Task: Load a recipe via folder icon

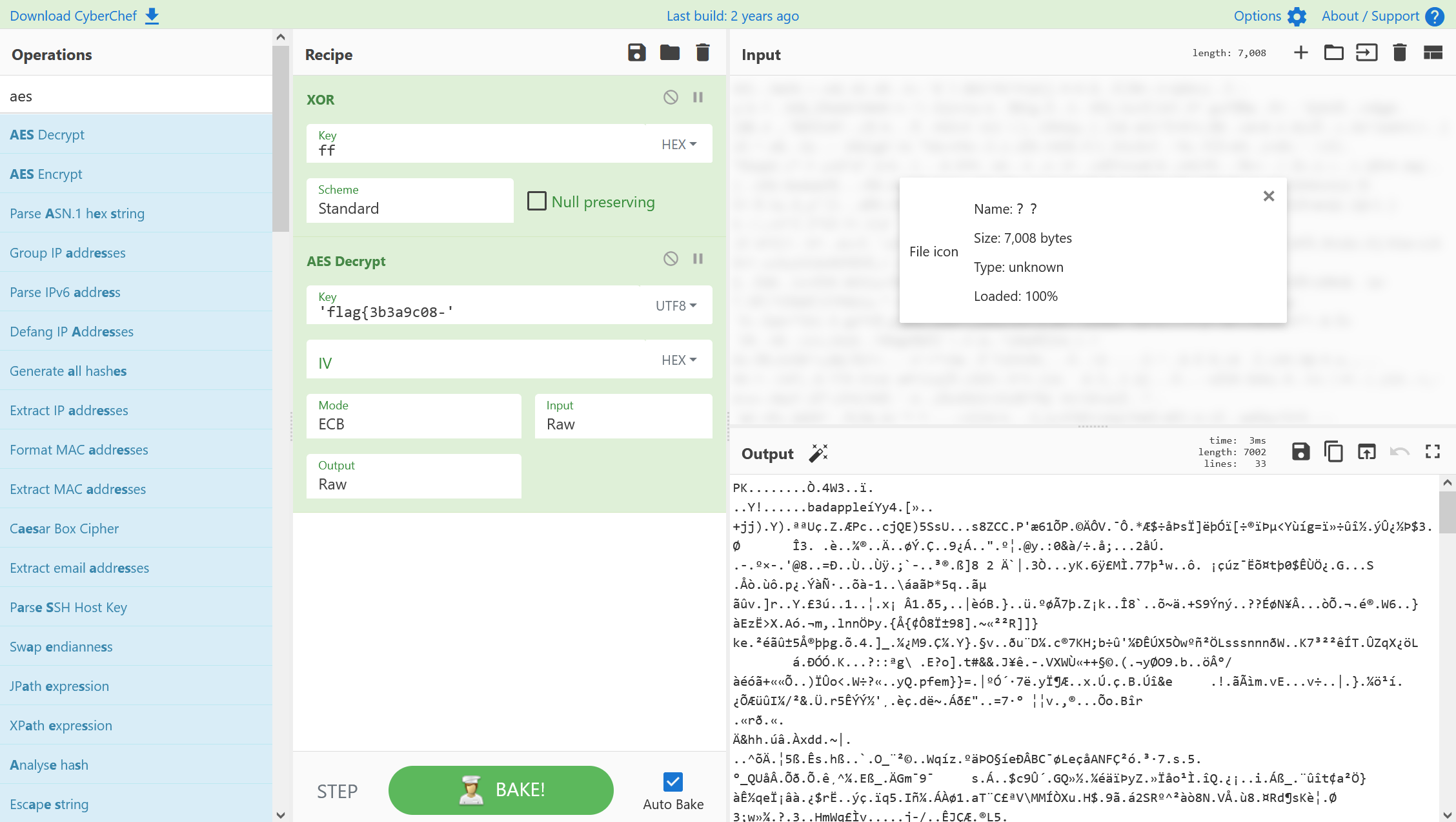Action: coord(669,53)
